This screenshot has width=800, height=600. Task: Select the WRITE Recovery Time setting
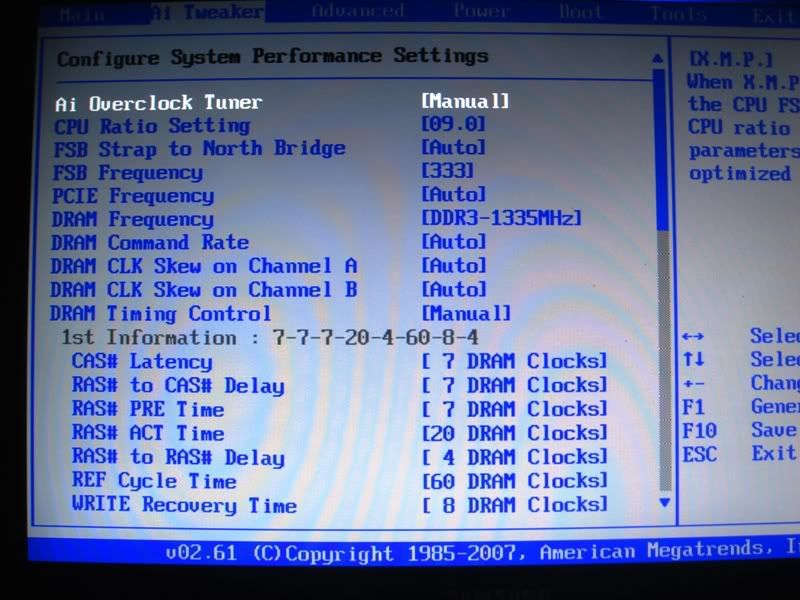[x=184, y=505]
